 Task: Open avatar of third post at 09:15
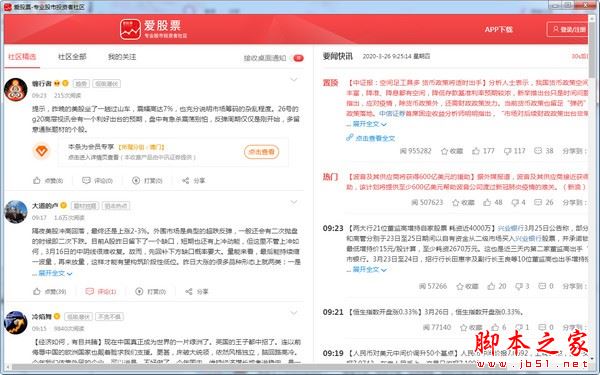[16, 323]
